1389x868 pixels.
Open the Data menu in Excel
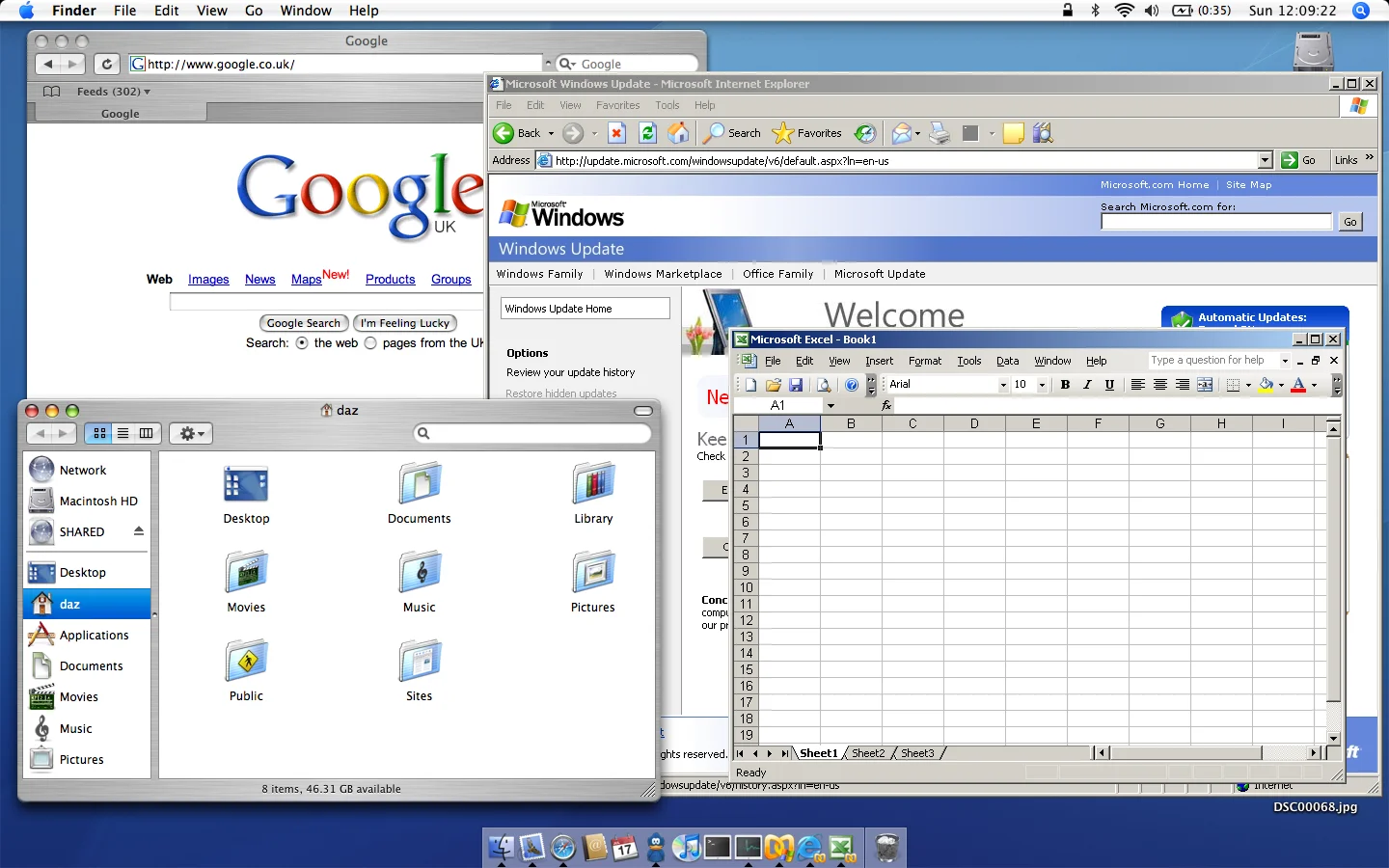click(1008, 361)
